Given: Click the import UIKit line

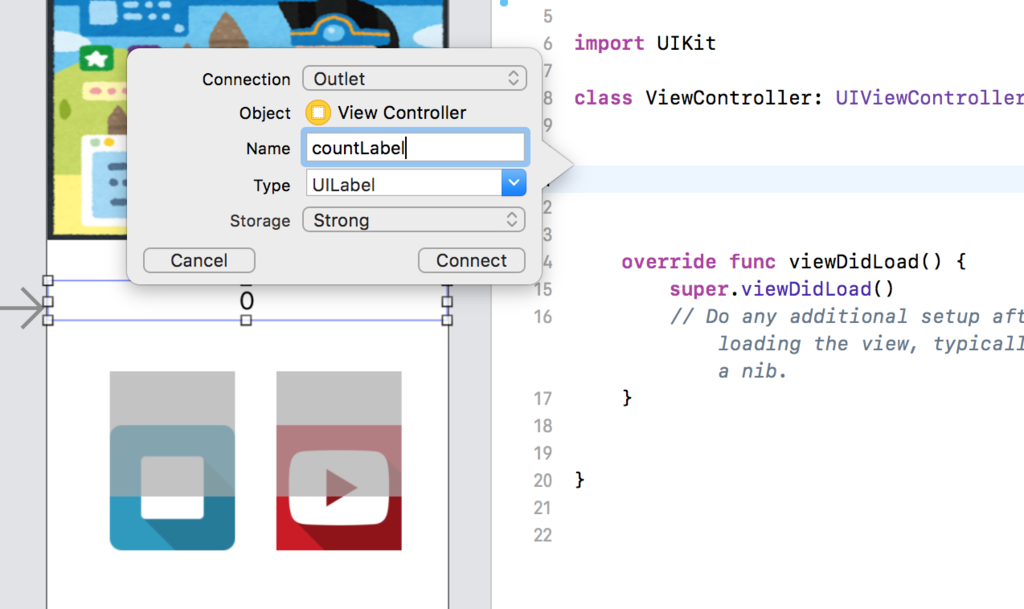Looking at the screenshot, I should (645, 43).
